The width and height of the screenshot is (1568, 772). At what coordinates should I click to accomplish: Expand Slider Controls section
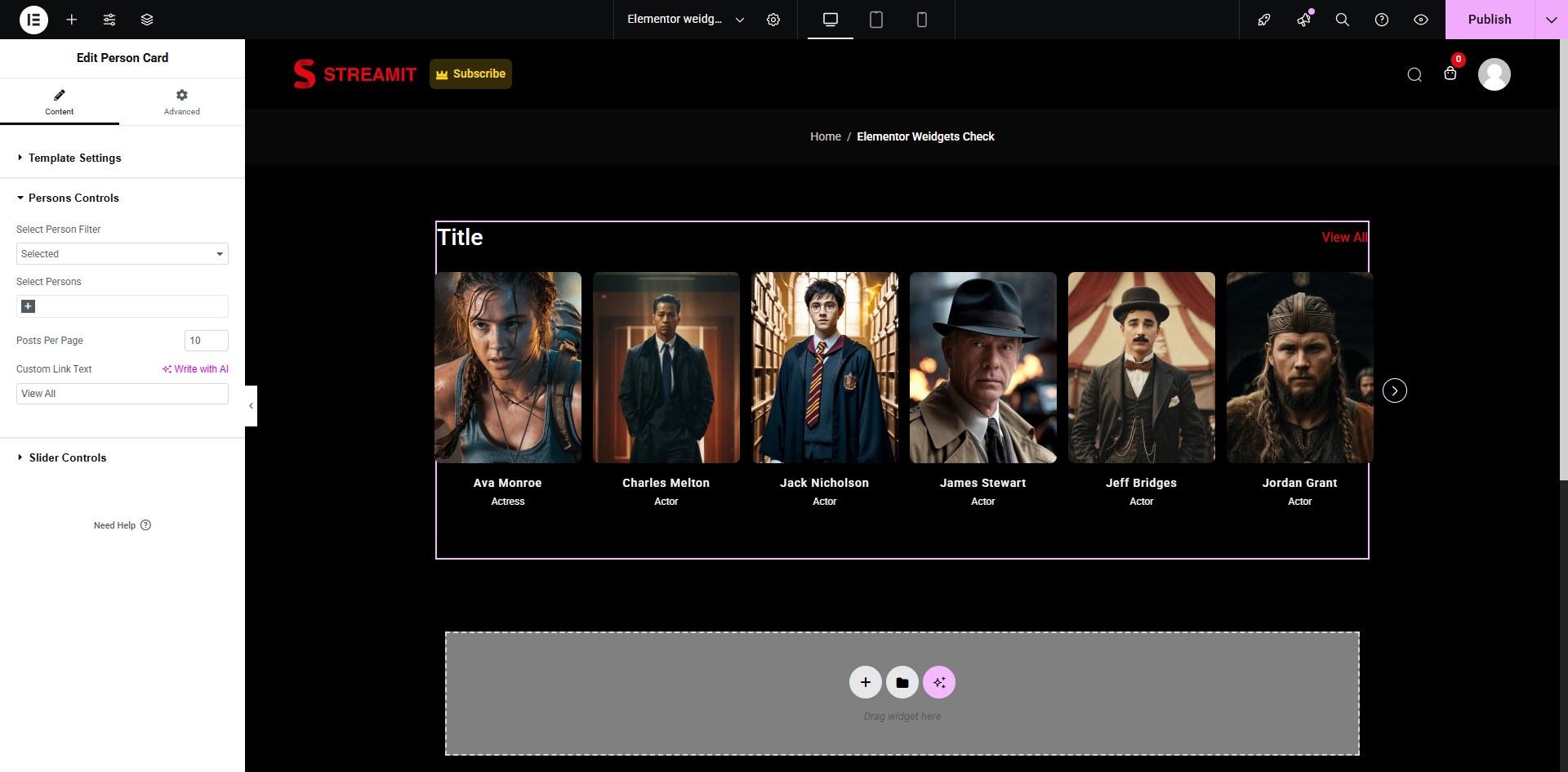click(x=122, y=457)
